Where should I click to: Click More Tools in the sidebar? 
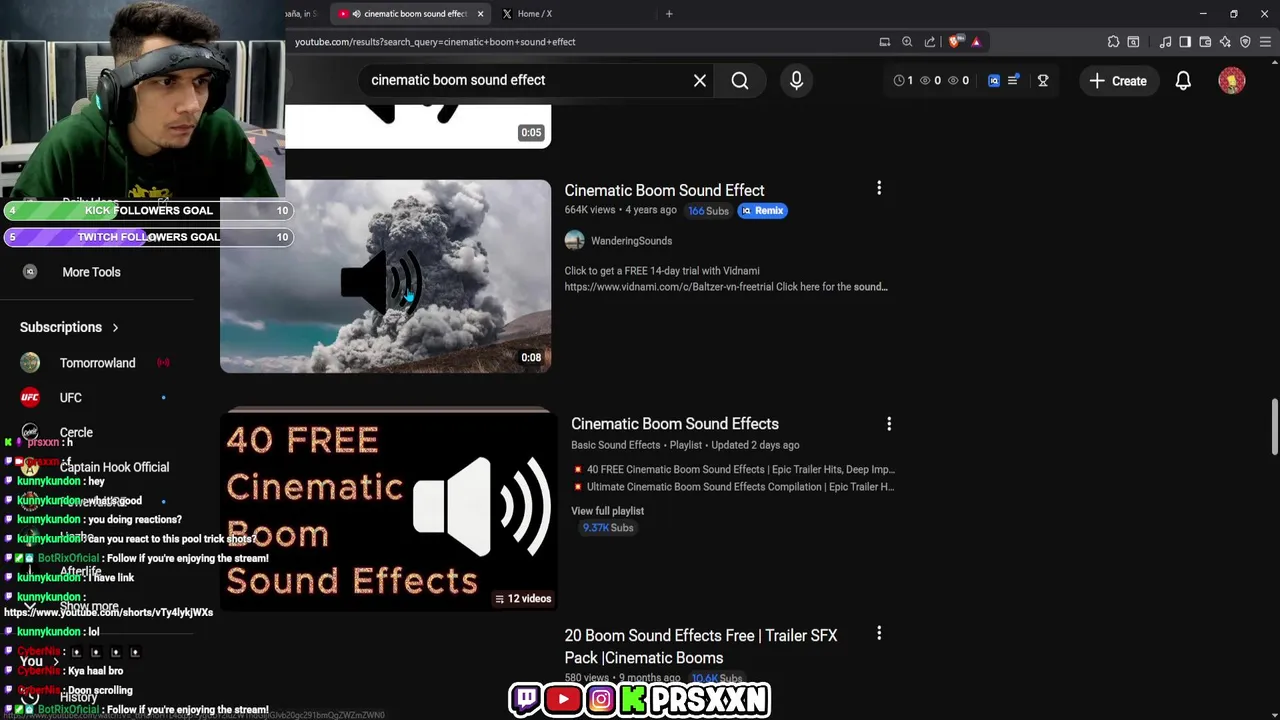click(91, 272)
